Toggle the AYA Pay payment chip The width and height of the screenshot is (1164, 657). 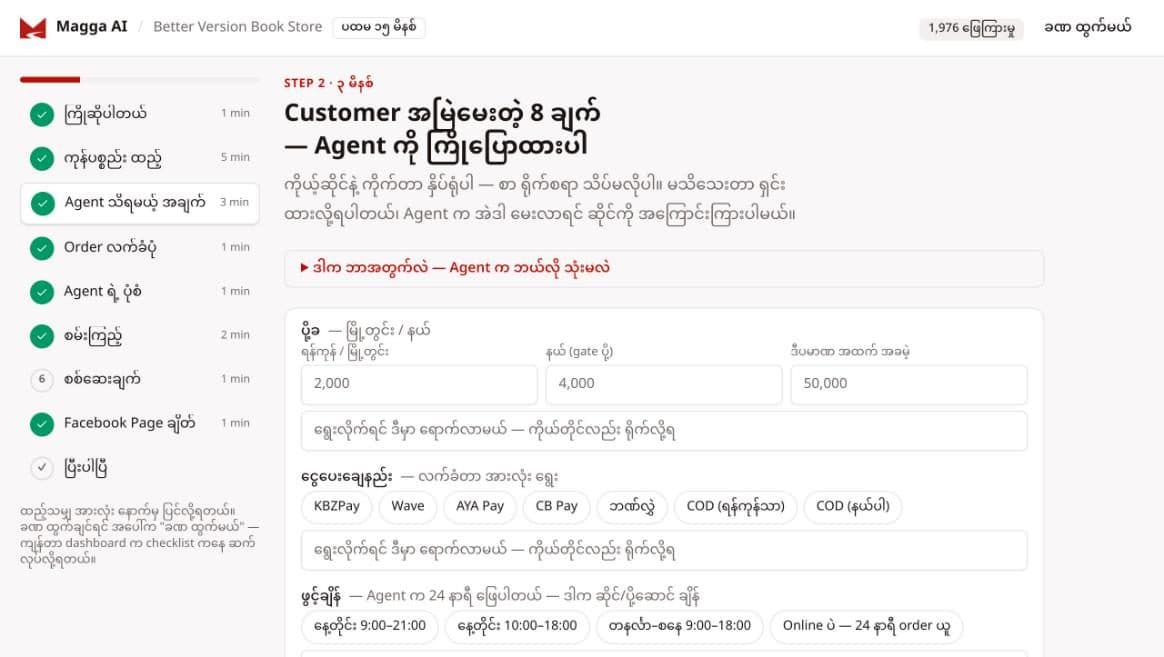point(480,506)
